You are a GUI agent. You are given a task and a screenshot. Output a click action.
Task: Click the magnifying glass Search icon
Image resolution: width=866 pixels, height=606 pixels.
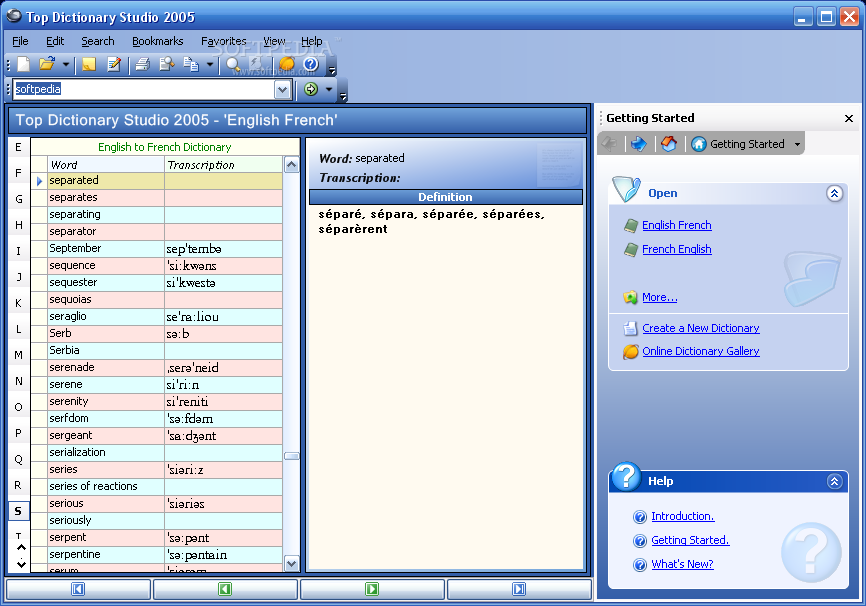pos(233,65)
